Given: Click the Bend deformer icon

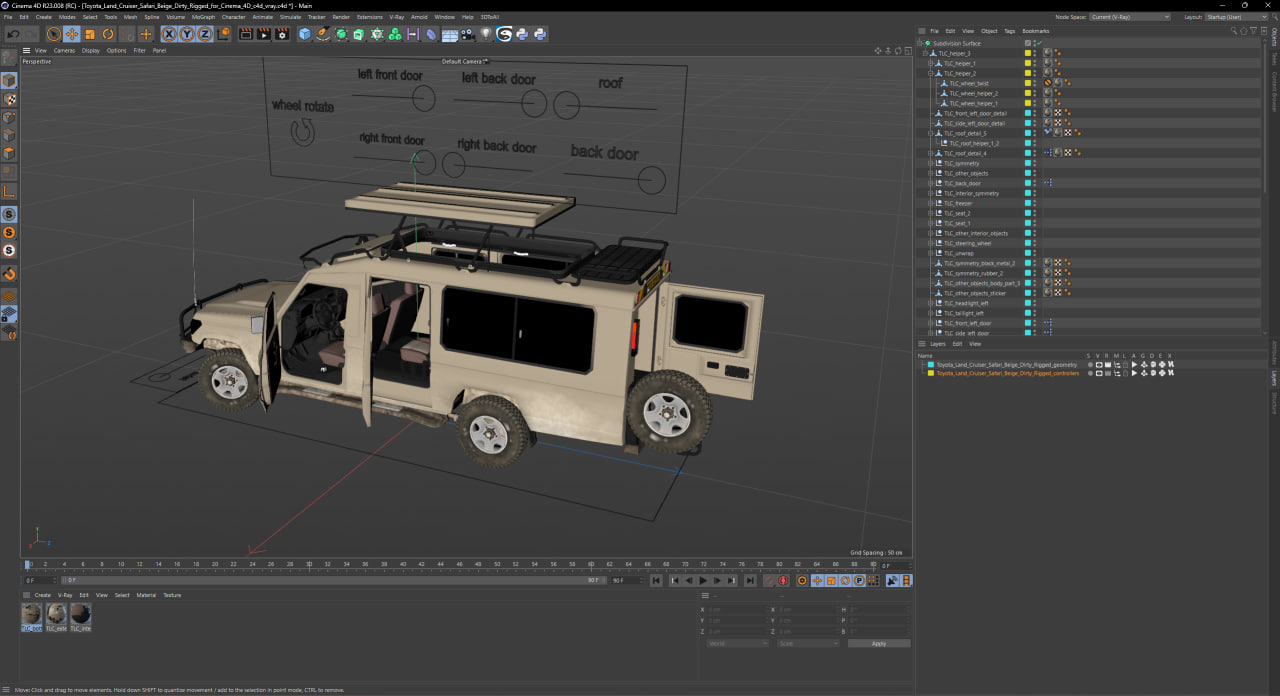Looking at the screenshot, I should point(431,34).
